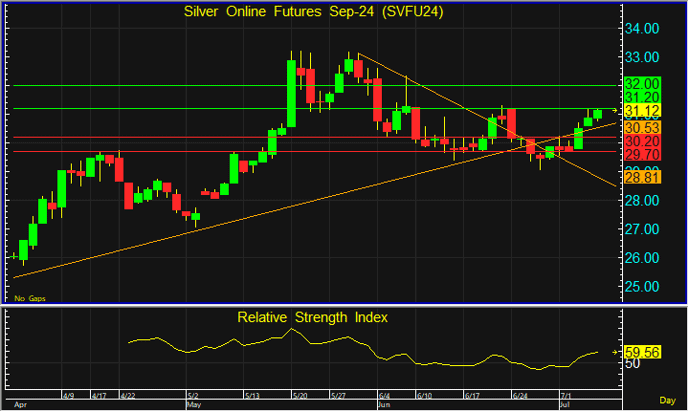Image resolution: width=689 pixels, height=412 pixels.
Task: Select the orange 30.53 trendline price tag
Action: tap(642, 128)
